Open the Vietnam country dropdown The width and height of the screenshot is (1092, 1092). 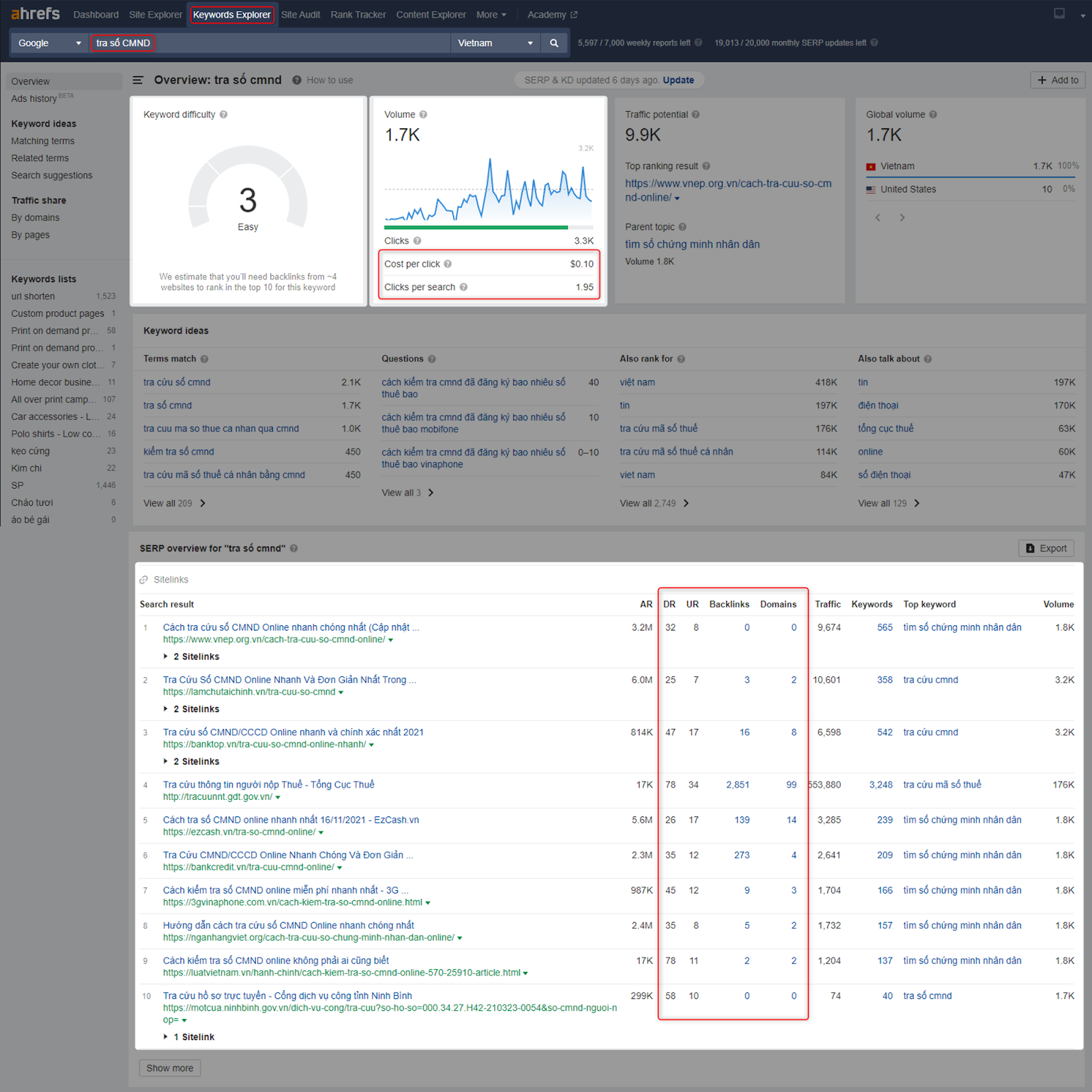495,43
